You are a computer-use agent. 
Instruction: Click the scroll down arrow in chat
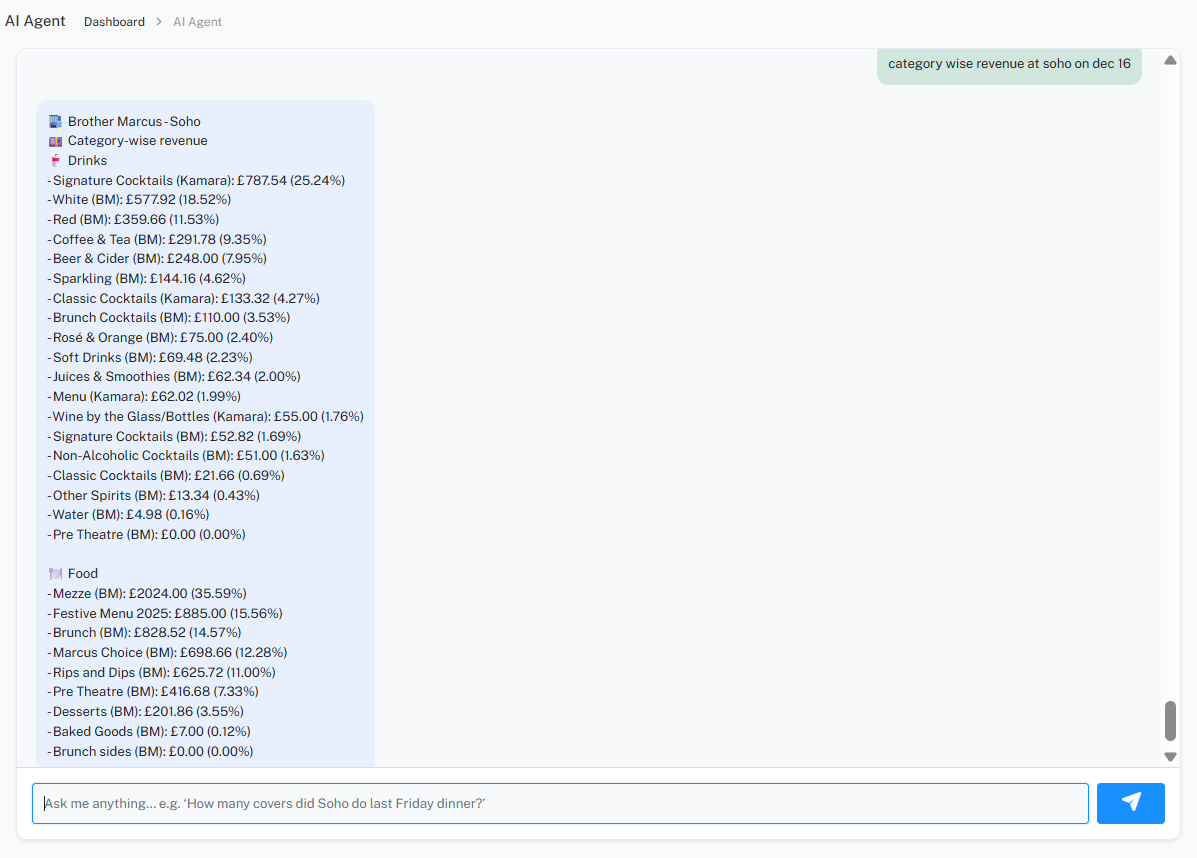1170,756
